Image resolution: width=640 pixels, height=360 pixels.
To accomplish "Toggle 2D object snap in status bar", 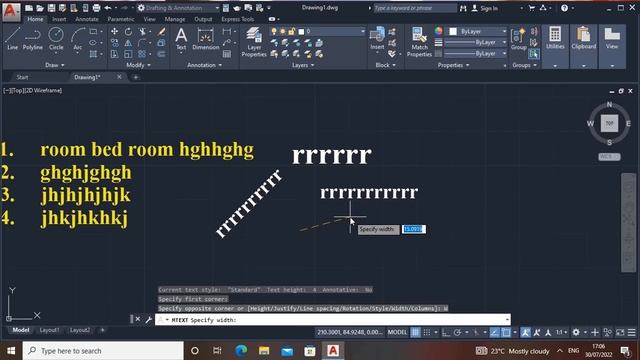I will point(506,332).
